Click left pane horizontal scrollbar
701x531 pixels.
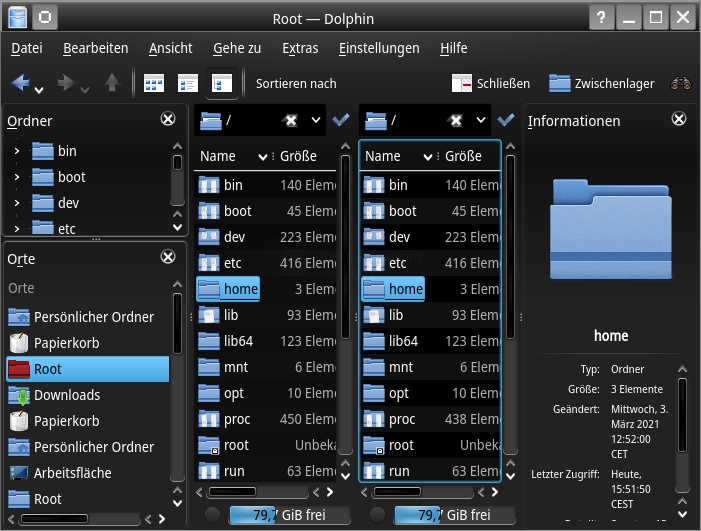[x=258, y=492]
